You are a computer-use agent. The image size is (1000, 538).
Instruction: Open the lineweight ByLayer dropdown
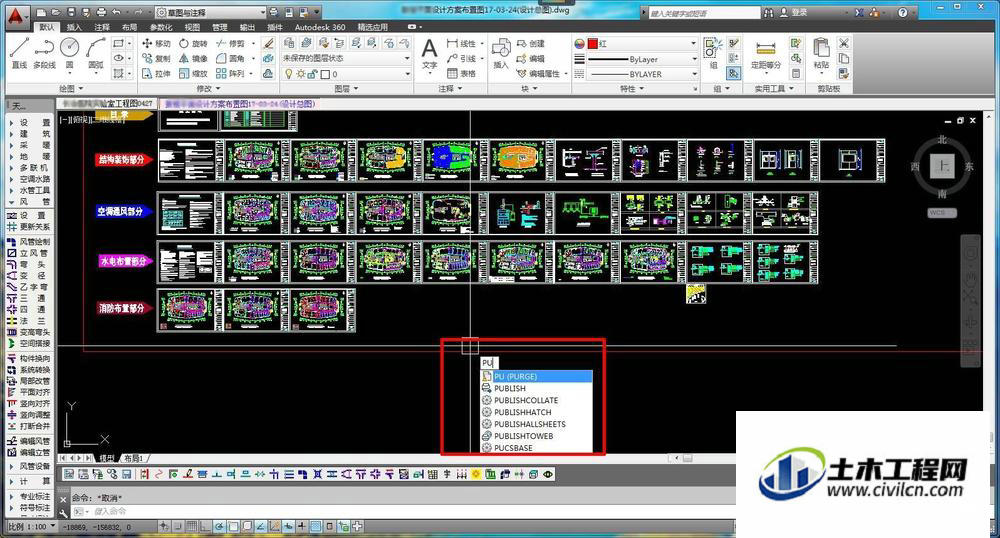pos(643,59)
